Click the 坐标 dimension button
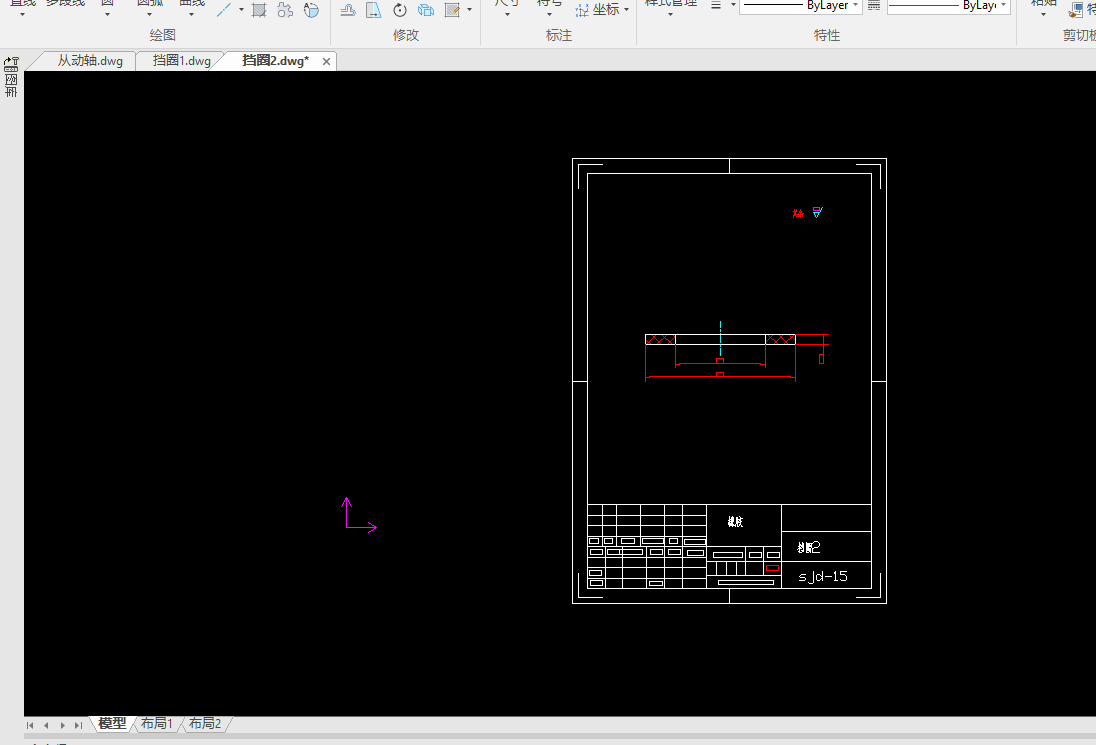The height and width of the screenshot is (745, 1096). (x=598, y=10)
